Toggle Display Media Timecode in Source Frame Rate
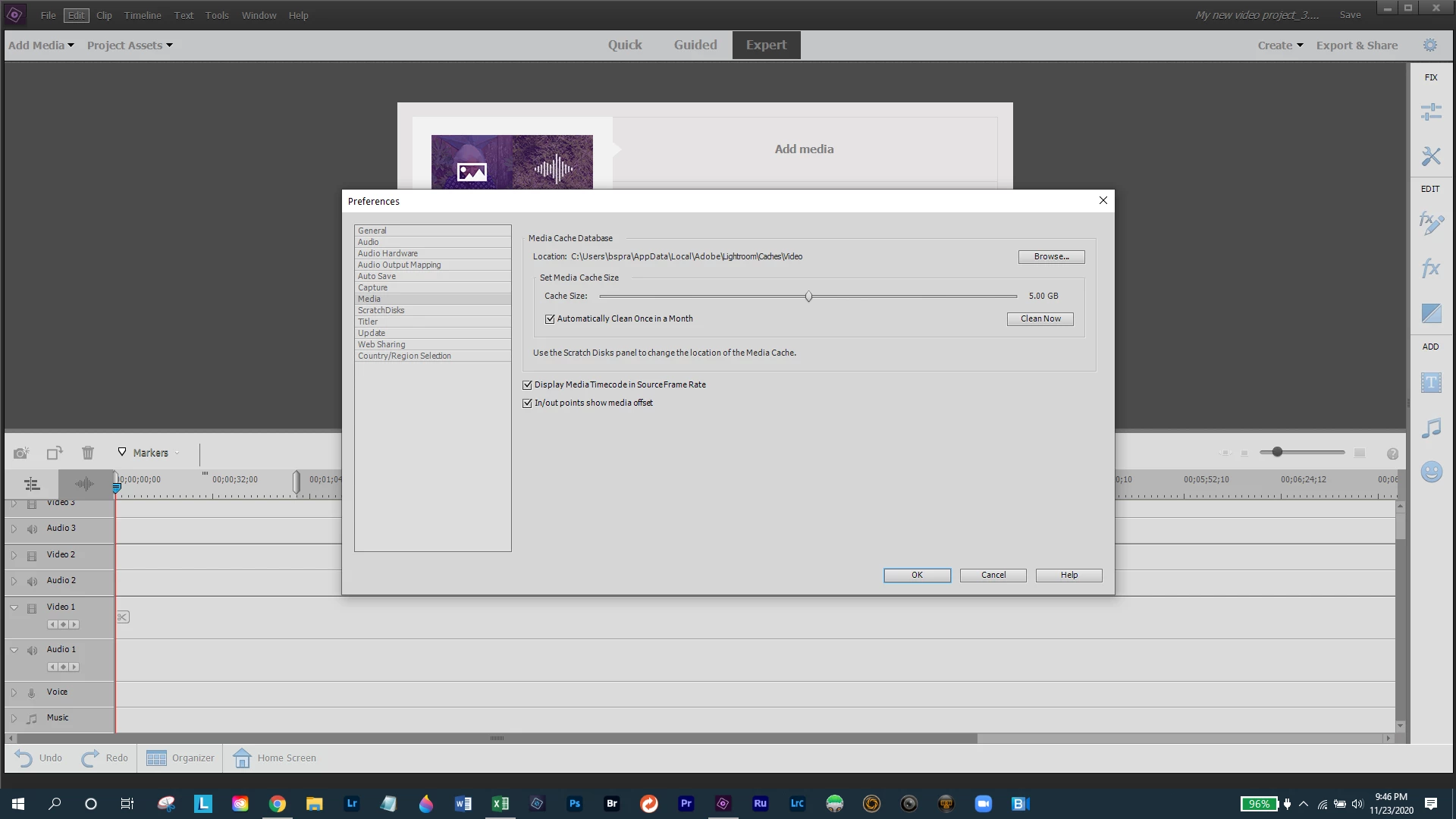Image resolution: width=1456 pixels, height=819 pixels. click(528, 385)
